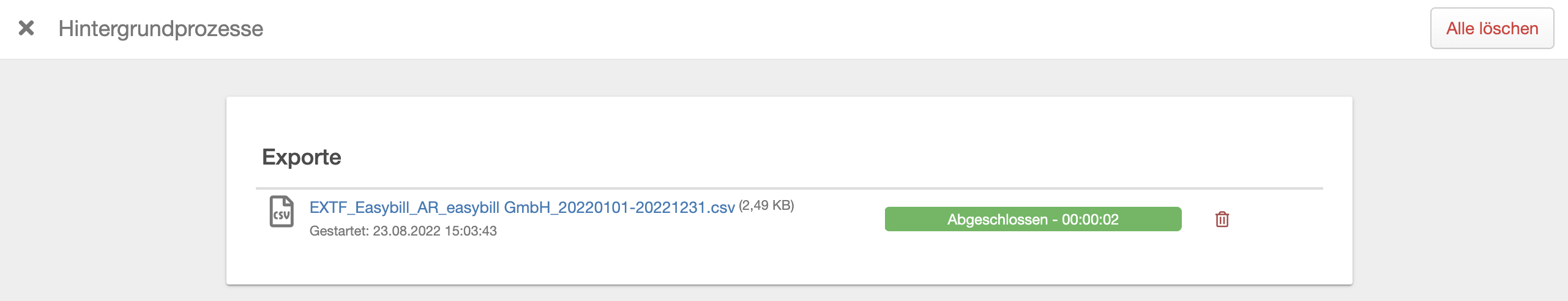1568x301 pixels.
Task: Click the Hintergrundprozesse page title
Action: click(x=160, y=29)
